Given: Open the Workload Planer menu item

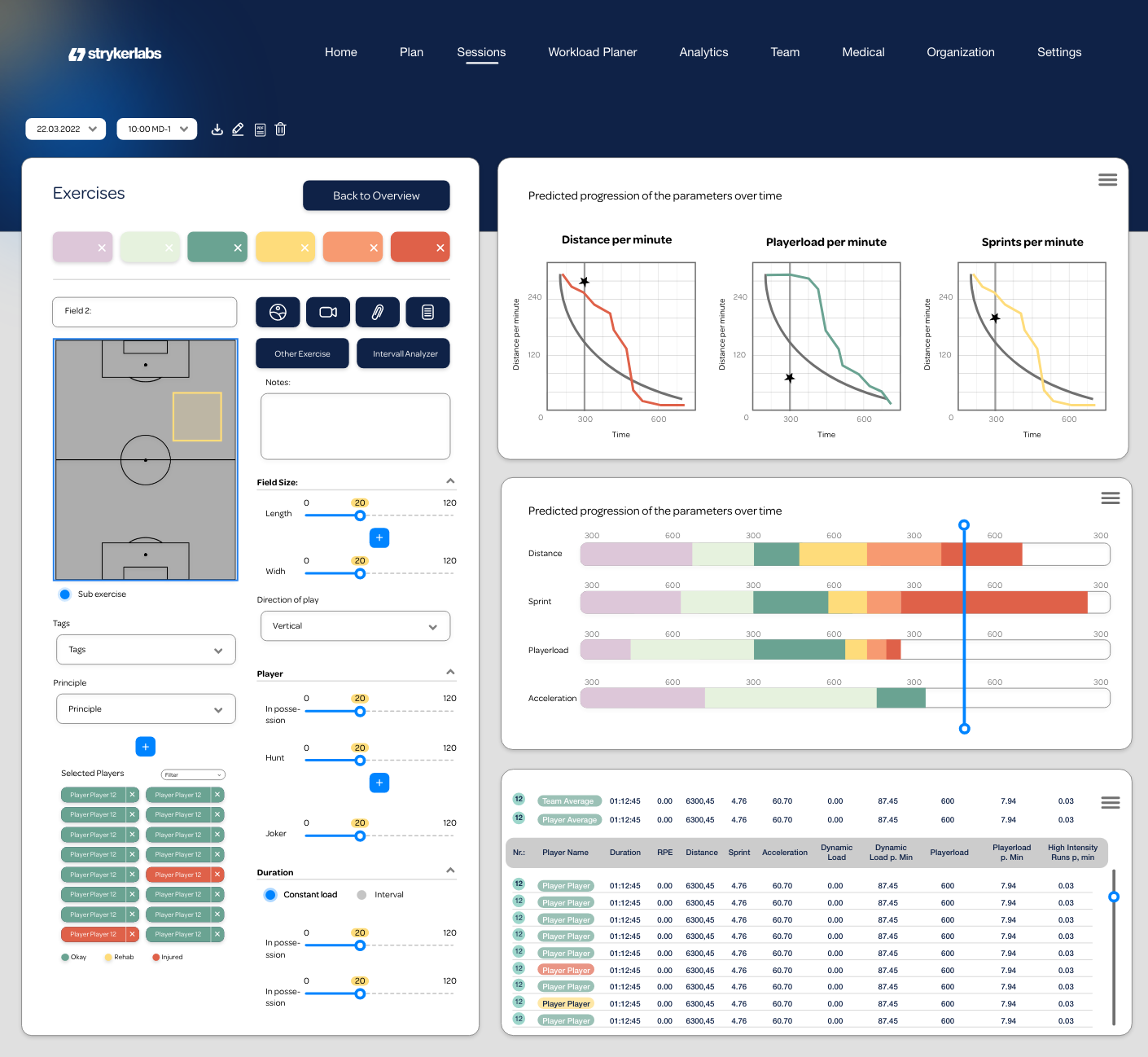Looking at the screenshot, I should (x=593, y=52).
